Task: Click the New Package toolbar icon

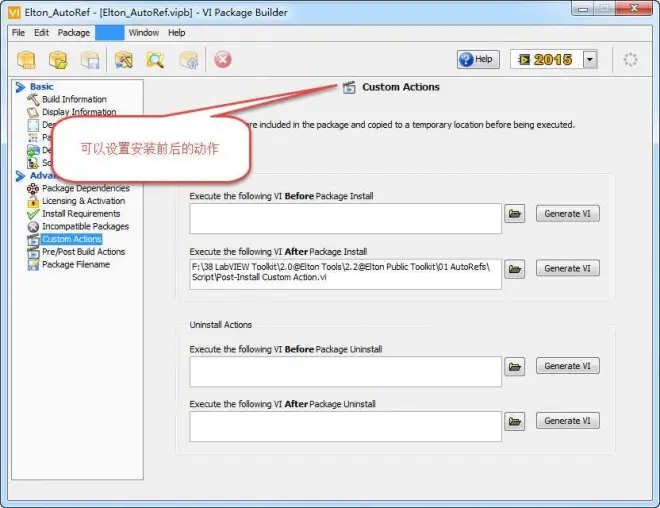Action: click(26, 60)
